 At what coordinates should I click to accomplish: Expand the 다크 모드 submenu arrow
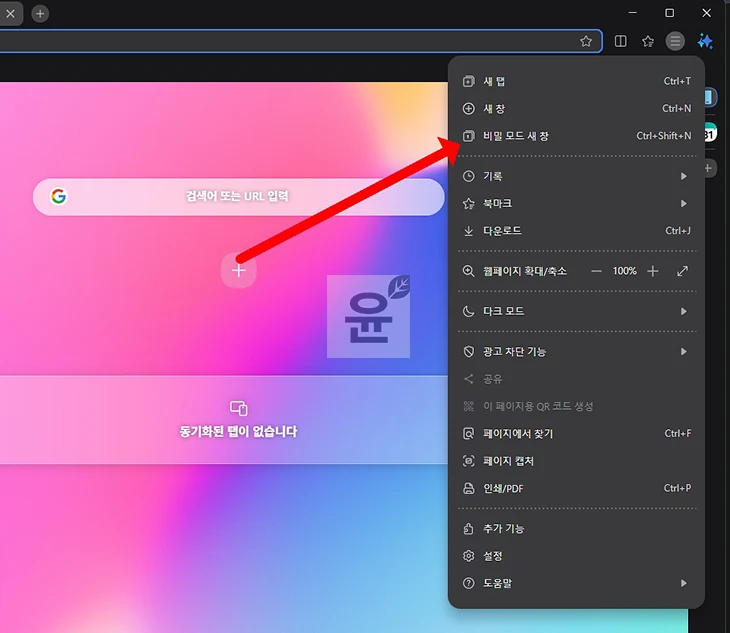click(683, 311)
